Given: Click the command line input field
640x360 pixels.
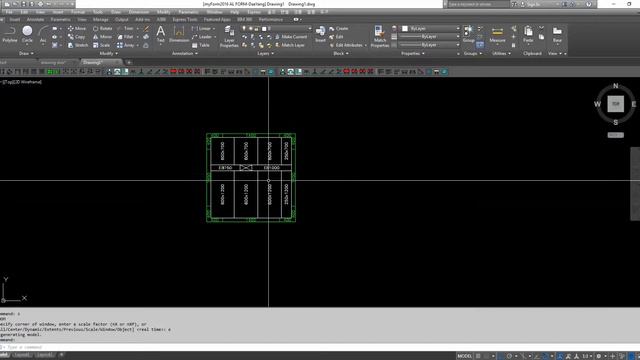Looking at the screenshot, I should tap(320, 347).
